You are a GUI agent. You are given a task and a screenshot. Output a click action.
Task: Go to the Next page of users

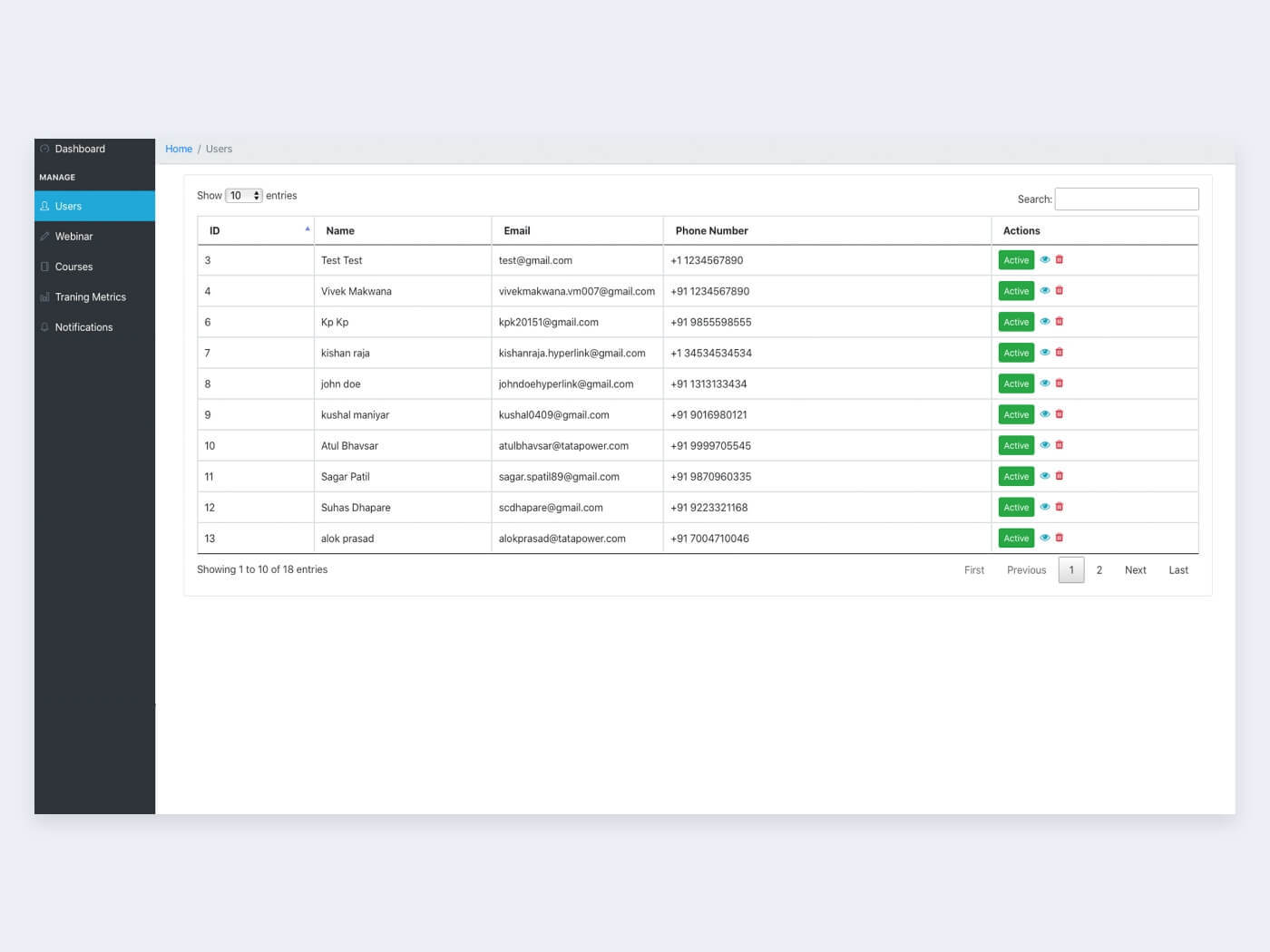[1135, 570]
